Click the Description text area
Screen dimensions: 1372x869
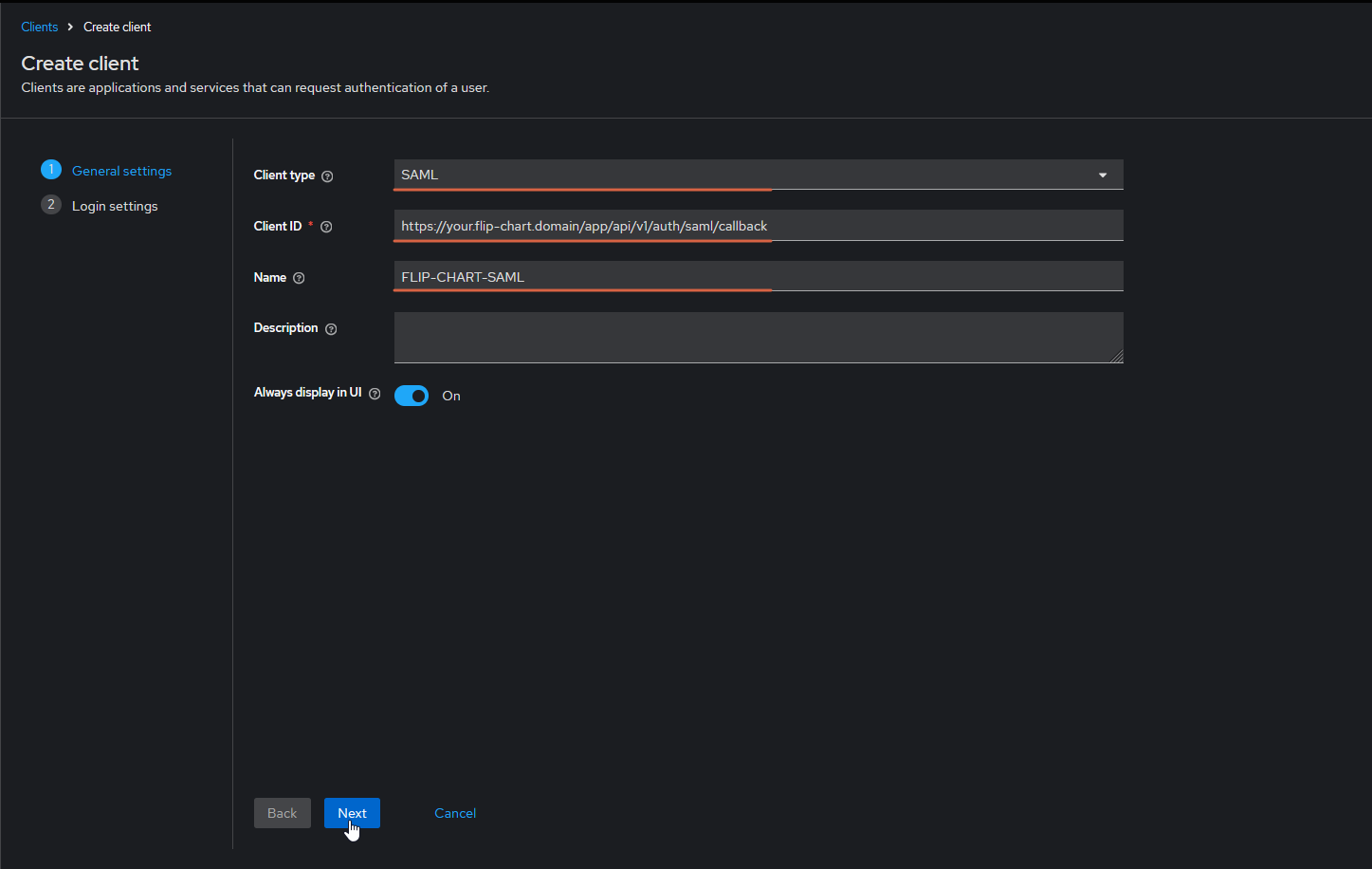click(x=759, y=338)
